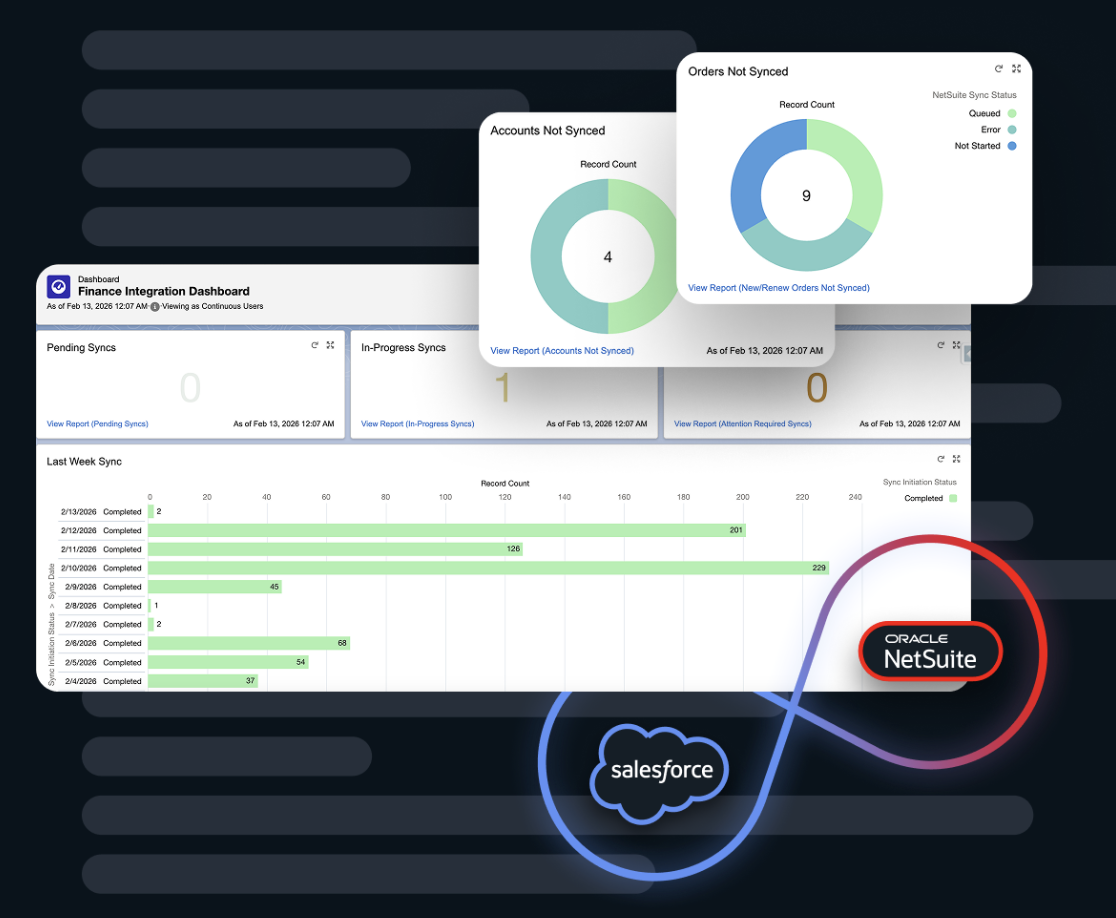Click the 2/10/2026 bar showing 229
This screenshot has height=918, width=1116.
[x=488, y=568]
